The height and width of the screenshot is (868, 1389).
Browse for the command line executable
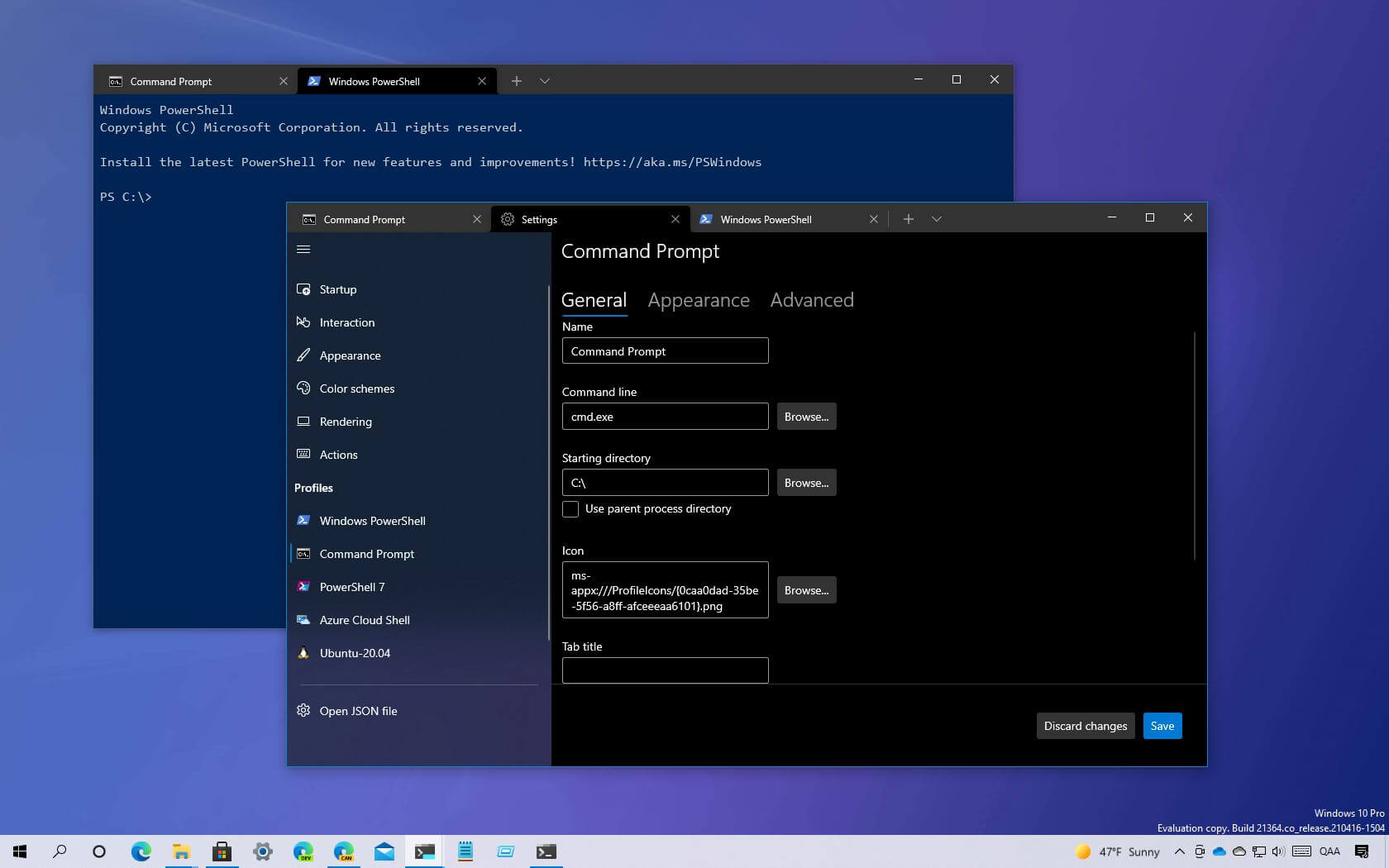coord(806,417)
